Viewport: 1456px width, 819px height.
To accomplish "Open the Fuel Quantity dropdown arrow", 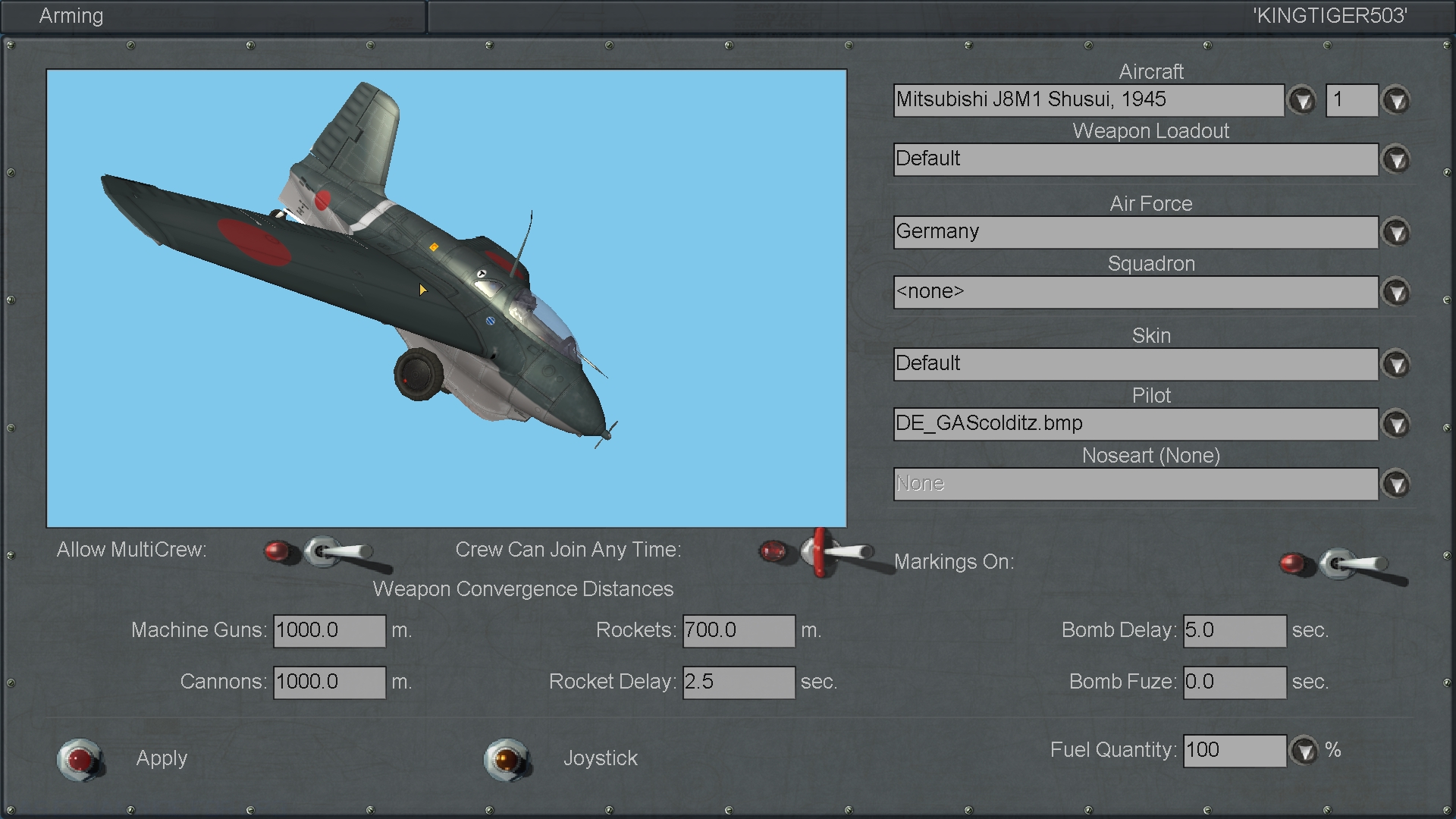I will tap(1304, 751).
